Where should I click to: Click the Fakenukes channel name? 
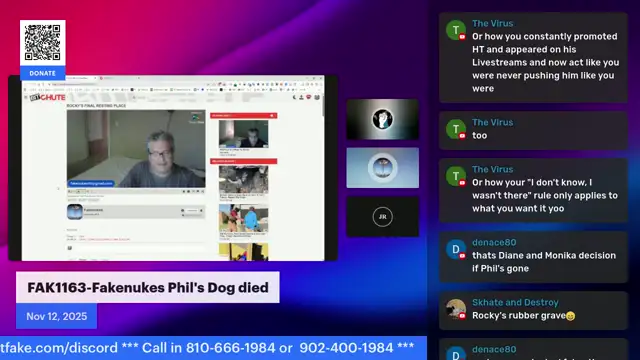tap(93, 210)
